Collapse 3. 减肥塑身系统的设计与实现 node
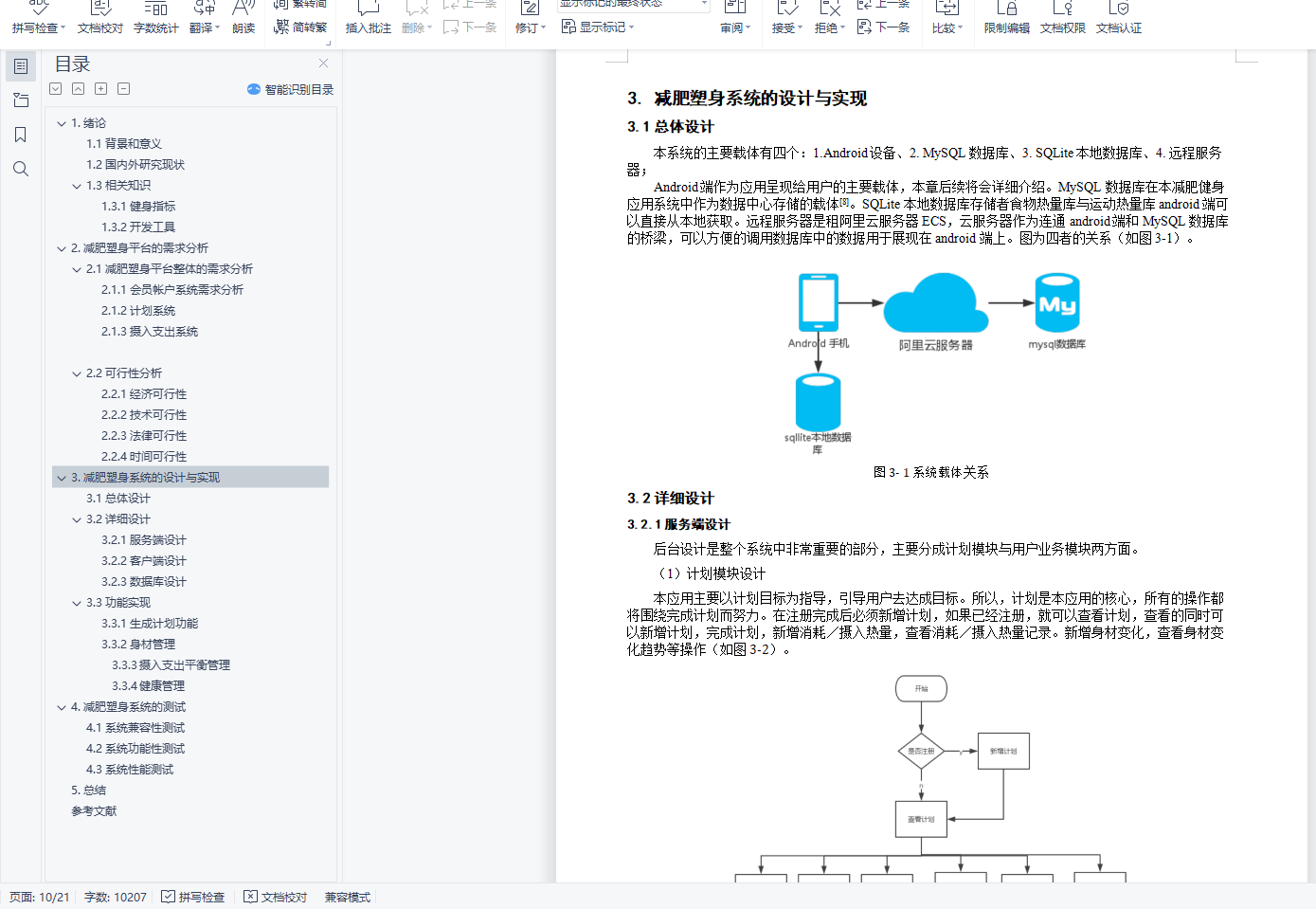1316x909 pixels. (62, 478)
